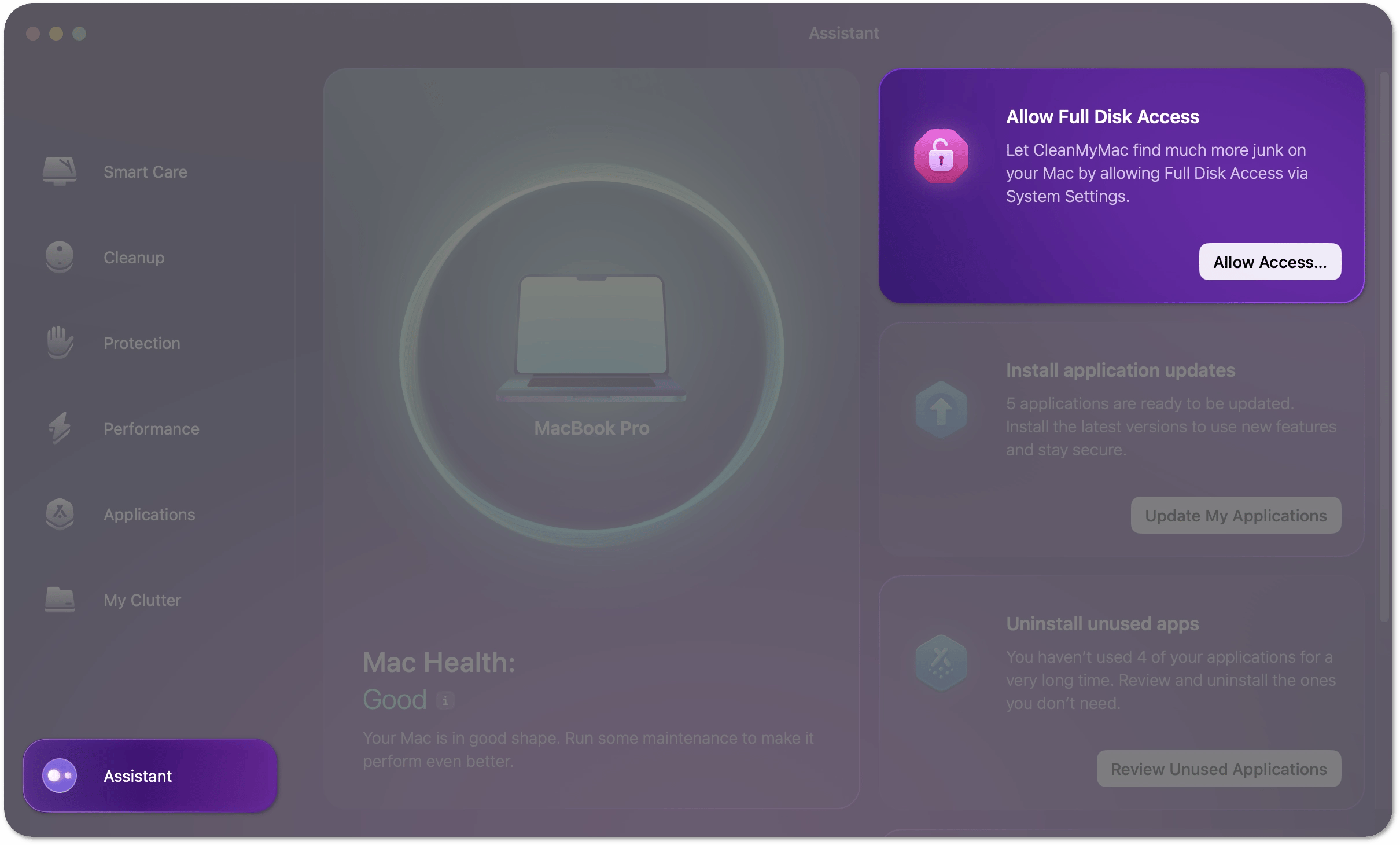Open the Applications section label
This screenshot has width=1400, height=845.
click(149, 515)
